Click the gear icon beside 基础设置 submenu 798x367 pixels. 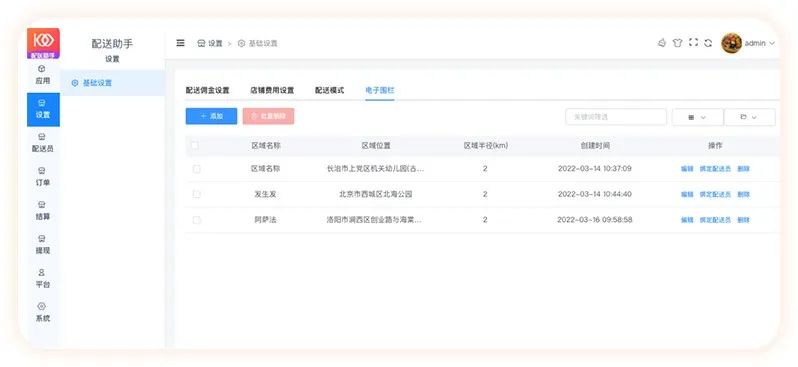[75, 83]
